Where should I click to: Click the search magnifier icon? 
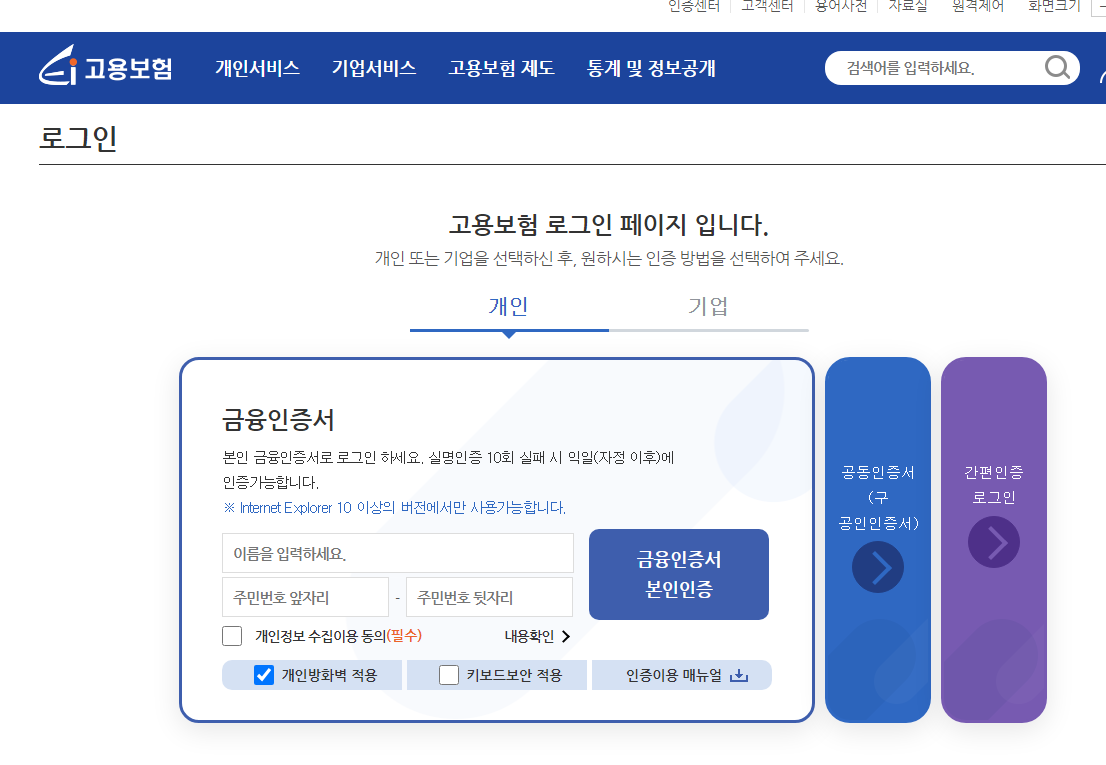(x=1057, y=68)
